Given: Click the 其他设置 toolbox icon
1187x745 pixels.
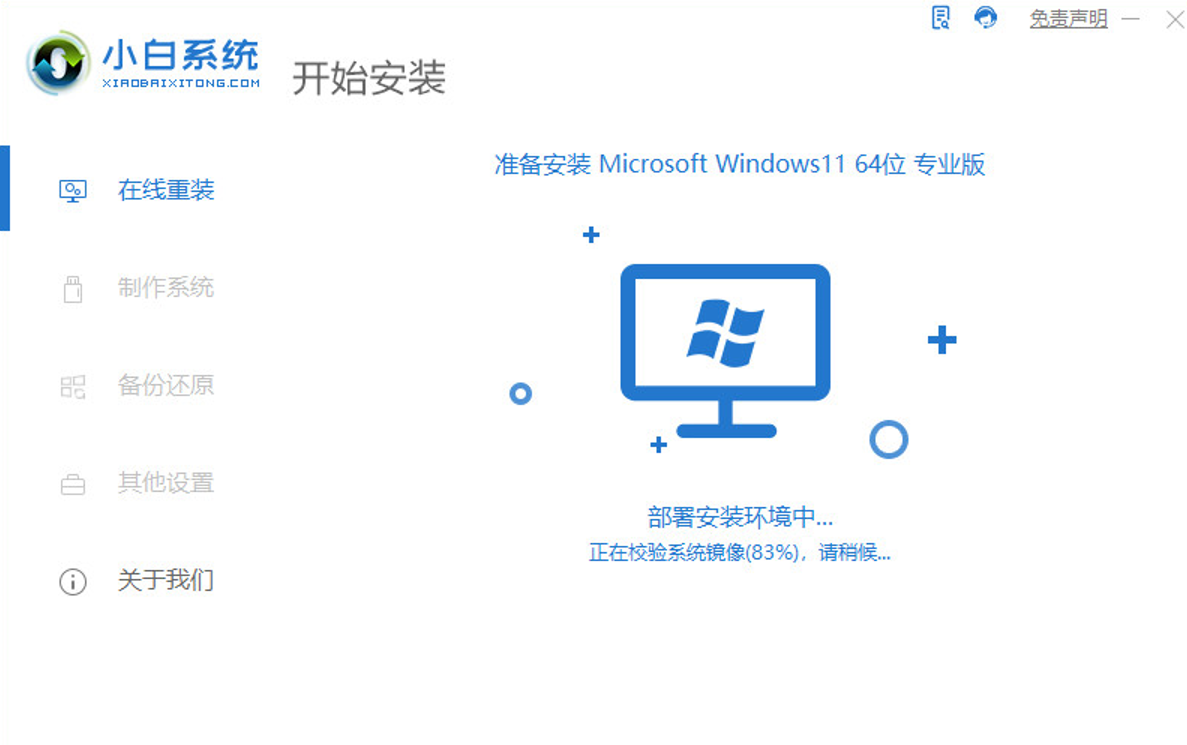Looking at the screenshot, I should (73, 484).
